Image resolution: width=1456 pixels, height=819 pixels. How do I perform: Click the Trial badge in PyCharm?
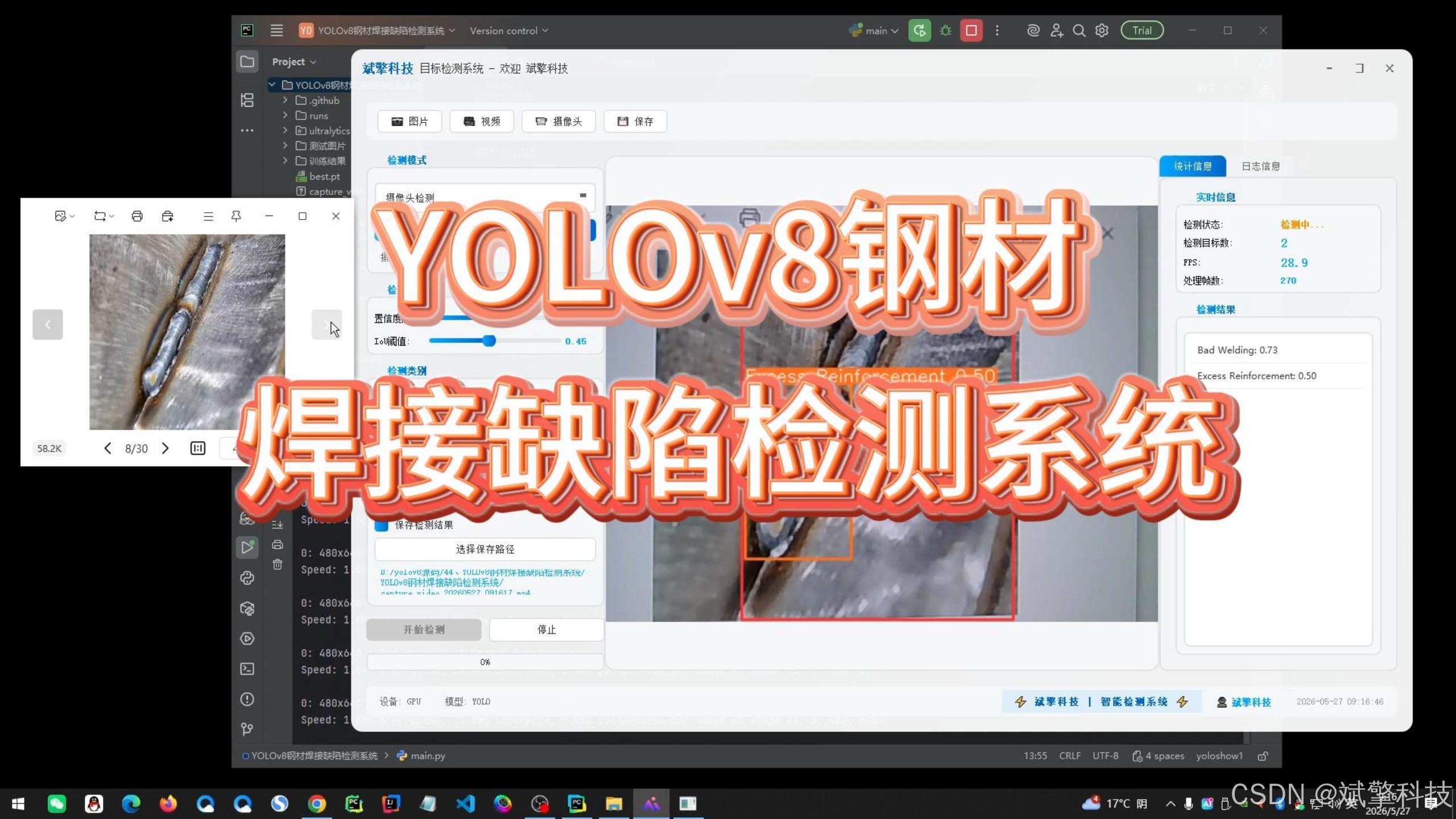click(1142, 31)
